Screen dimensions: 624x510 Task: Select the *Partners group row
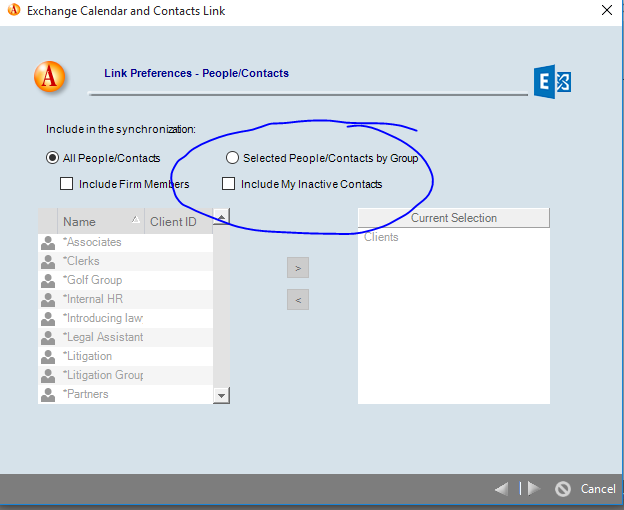[126, 394]
